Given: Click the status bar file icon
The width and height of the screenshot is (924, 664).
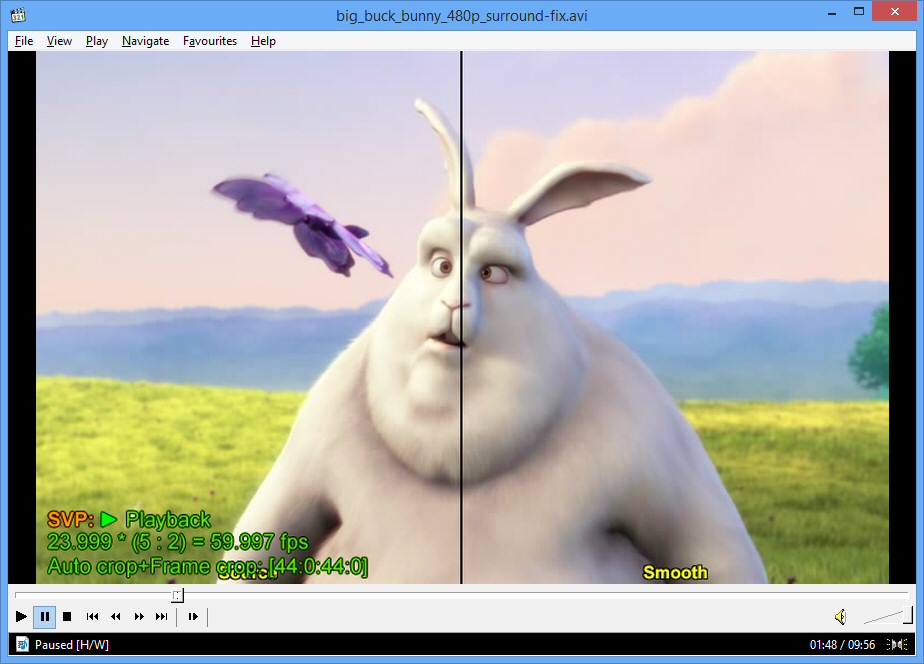Looking at the screenshot, I should pos(22,645).
